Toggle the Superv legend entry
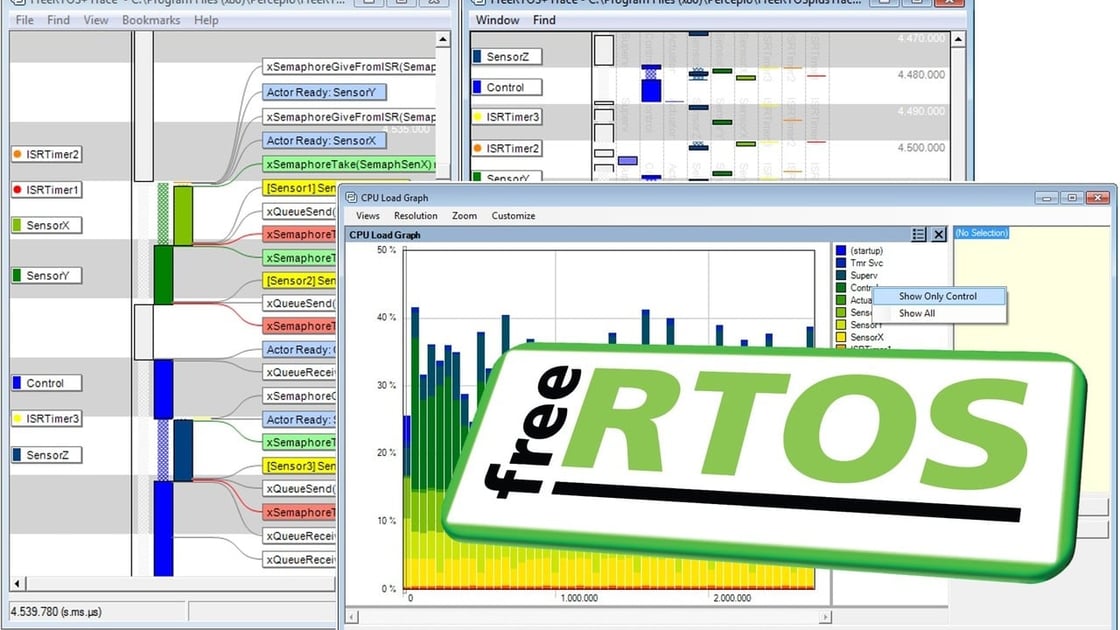The height and width of the screenshot is (630, 1120). pyautogui.click(x=862, y=275)
